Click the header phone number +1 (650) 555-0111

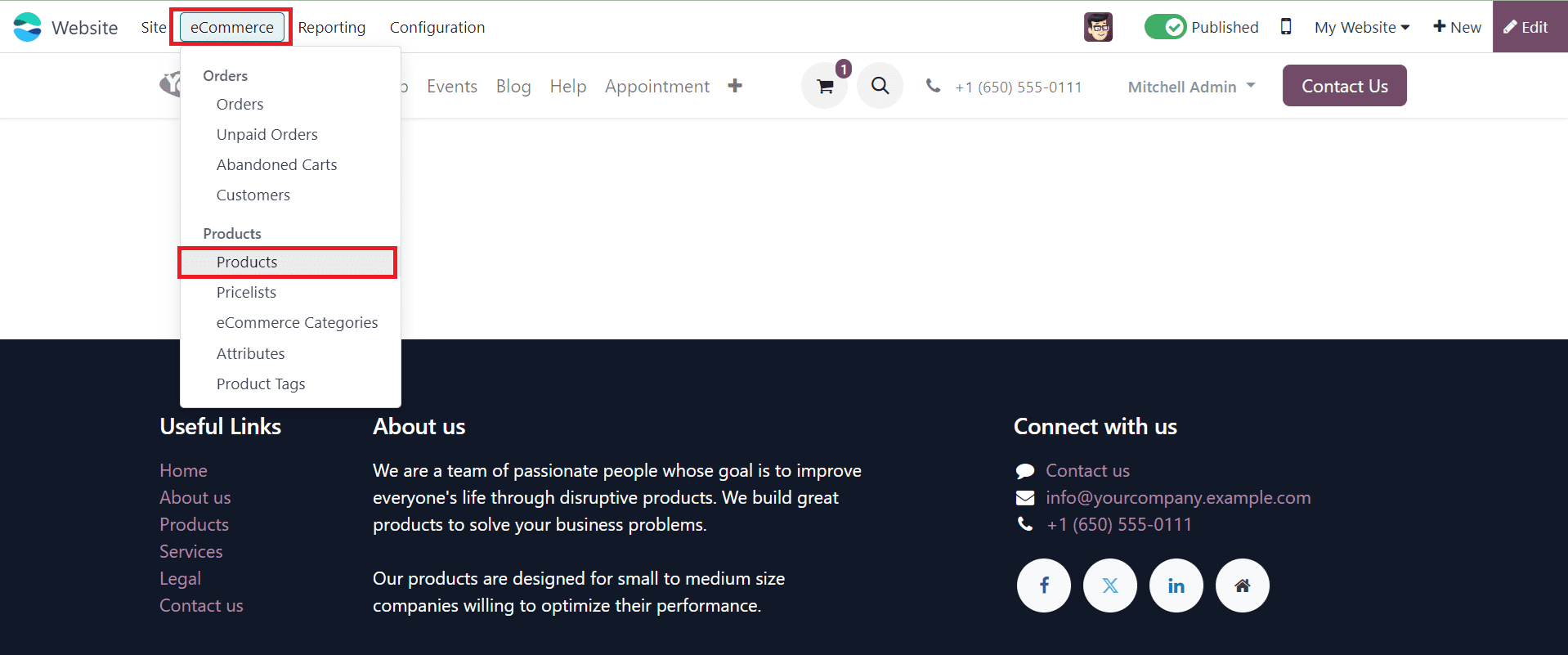(x=1019, y=87)
